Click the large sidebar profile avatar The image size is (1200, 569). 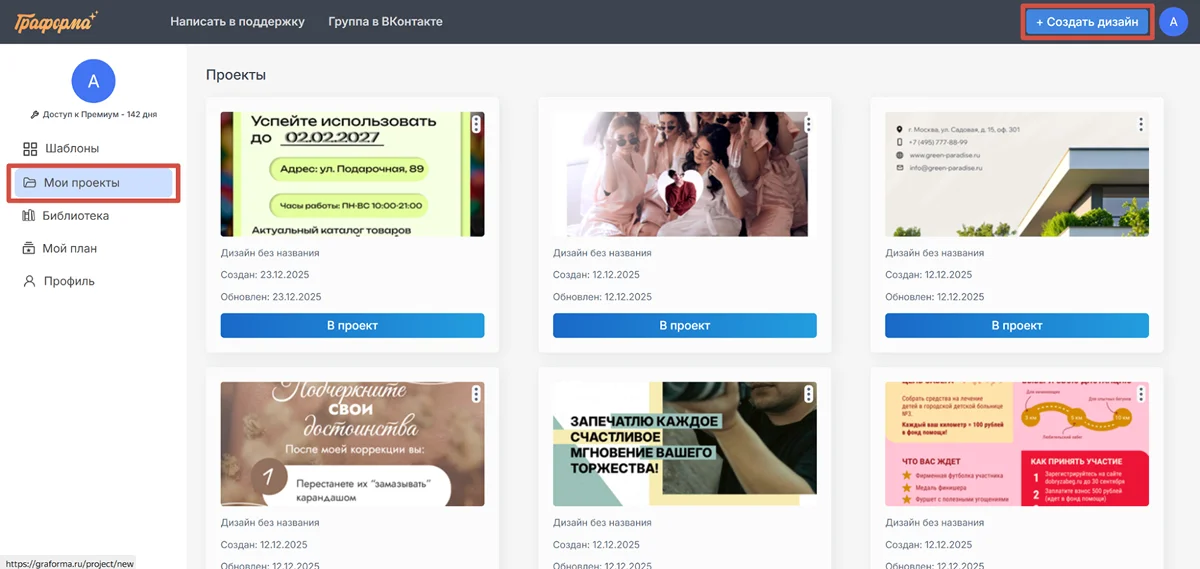(x=94, y=82)
